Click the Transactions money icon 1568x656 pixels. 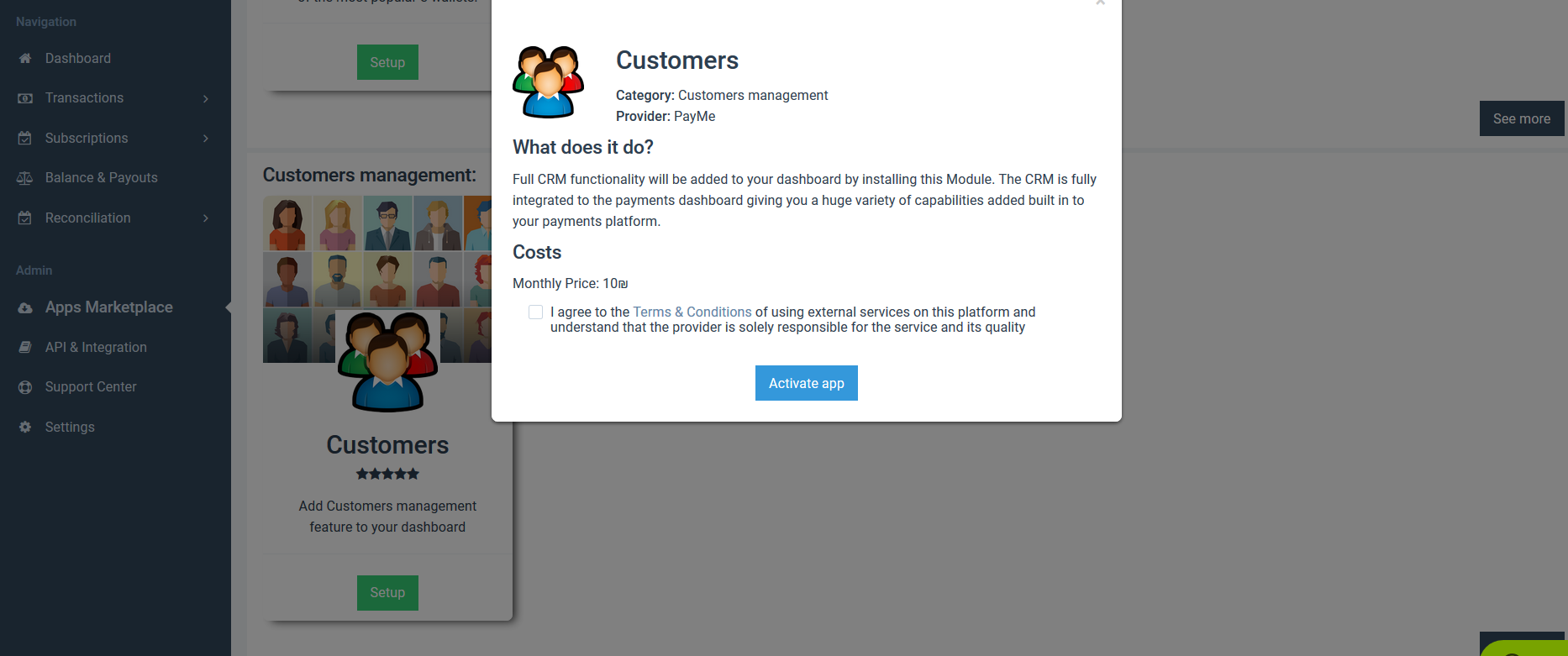25,98
